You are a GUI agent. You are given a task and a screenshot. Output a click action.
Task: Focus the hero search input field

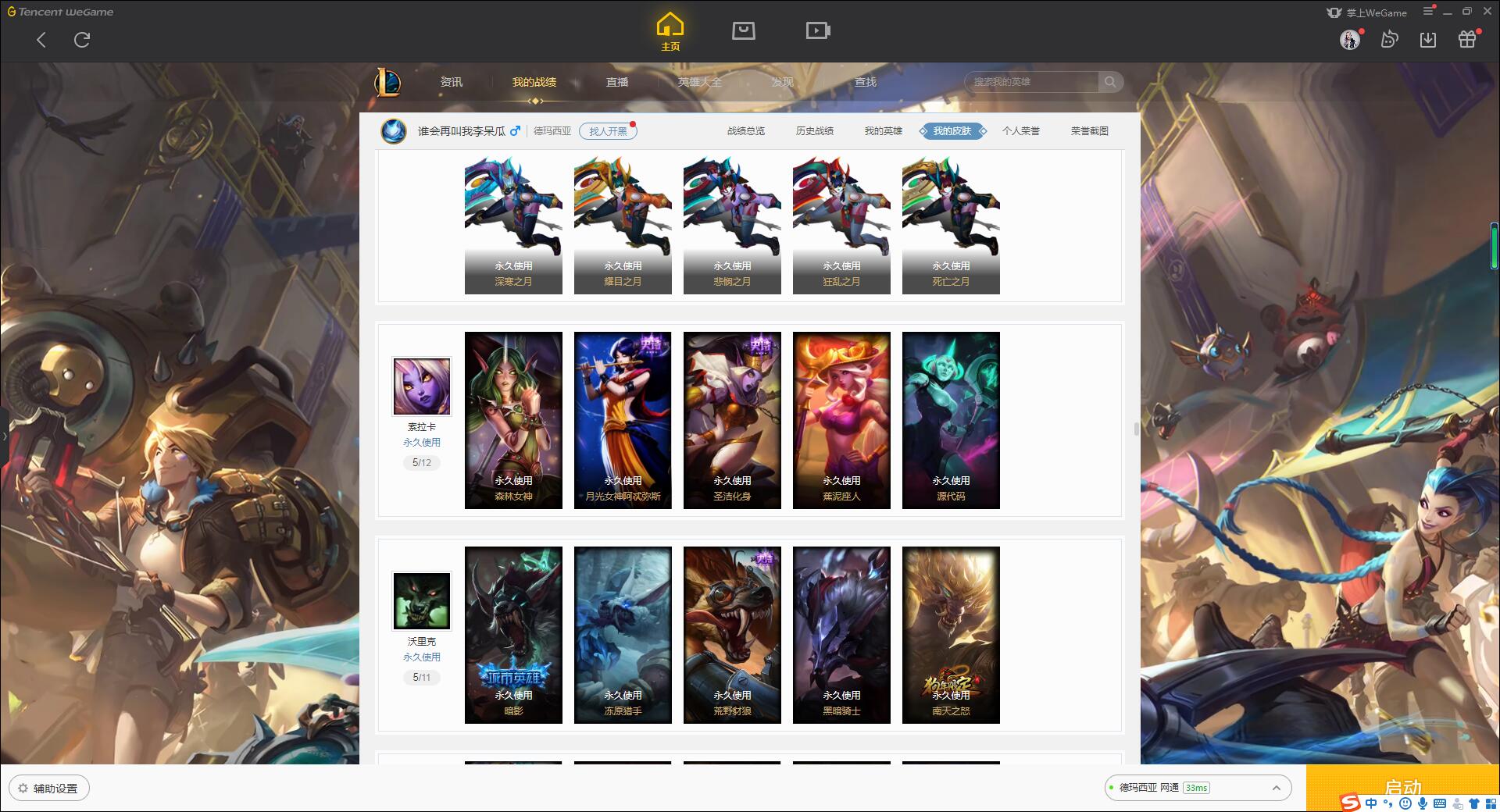pyautogui.click(x=1031, y=82)
